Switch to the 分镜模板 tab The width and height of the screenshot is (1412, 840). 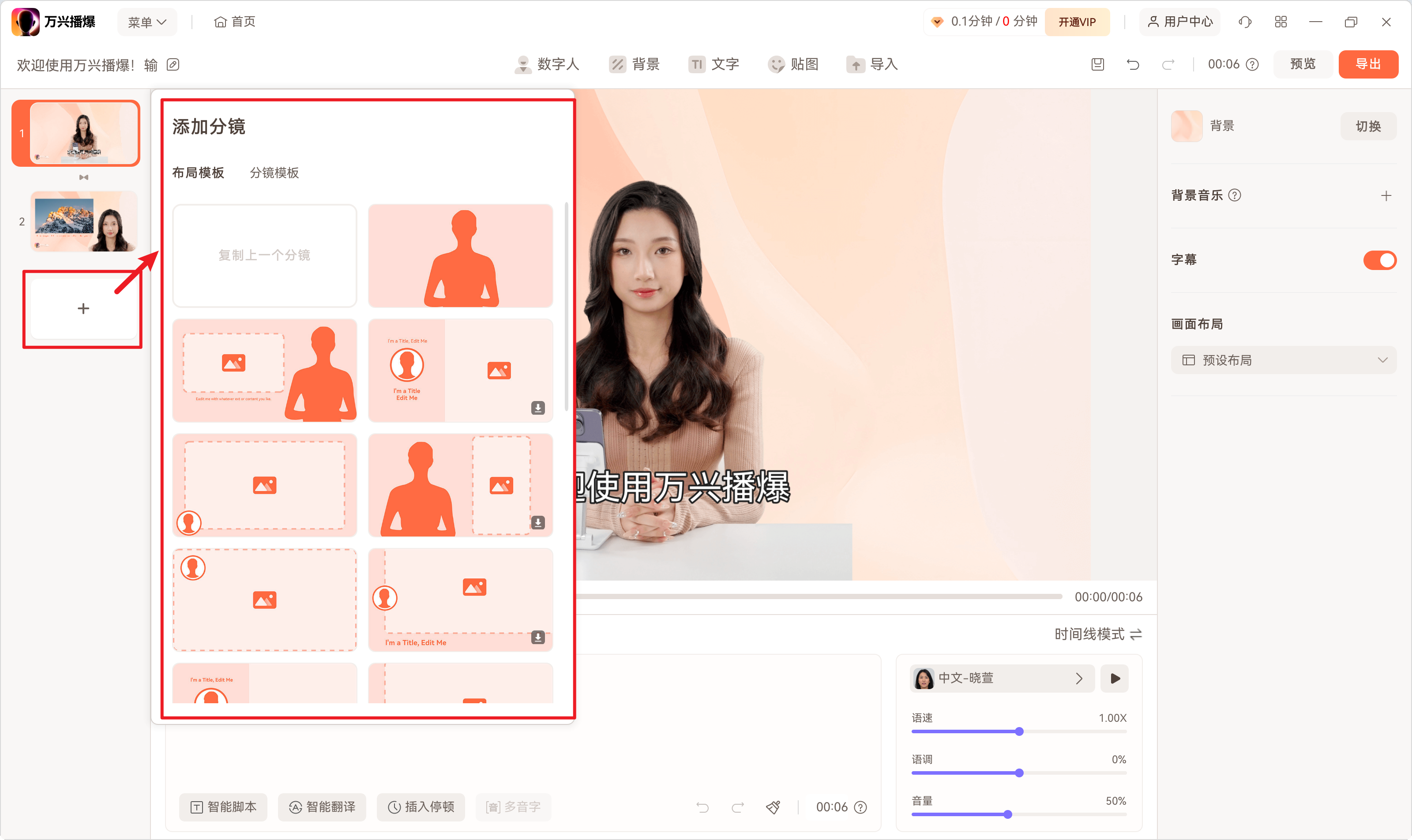click(x=274, y=172)
